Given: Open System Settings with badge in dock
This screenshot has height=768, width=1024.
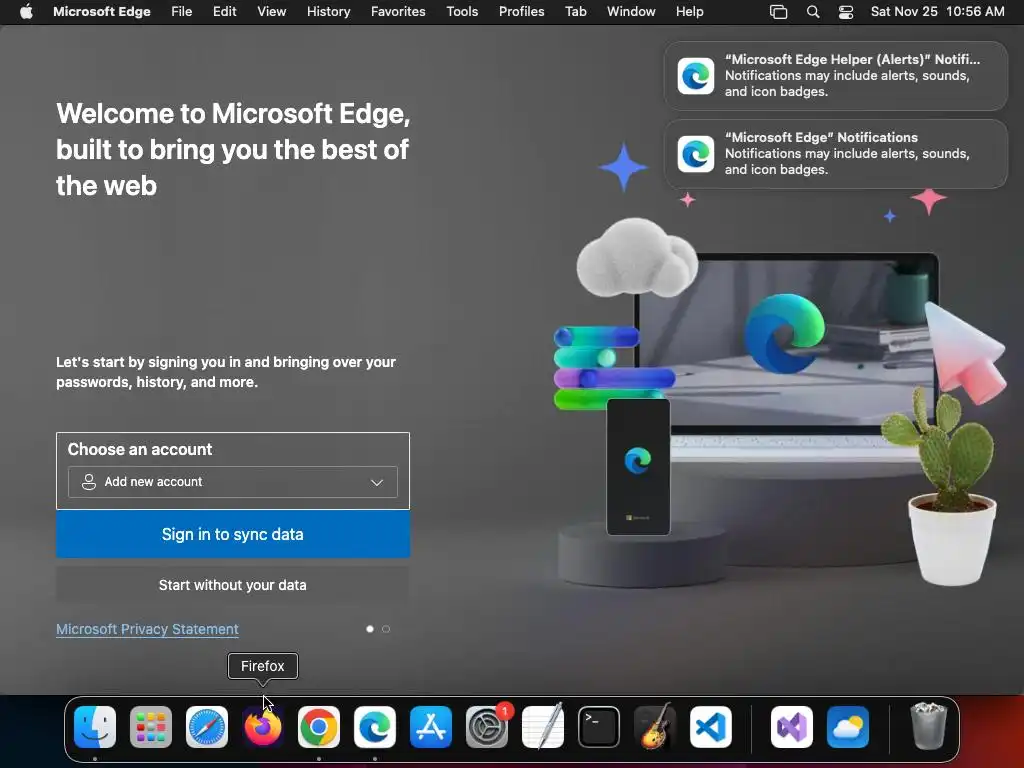Looking at the screenshot, I should tap(487, 727).
